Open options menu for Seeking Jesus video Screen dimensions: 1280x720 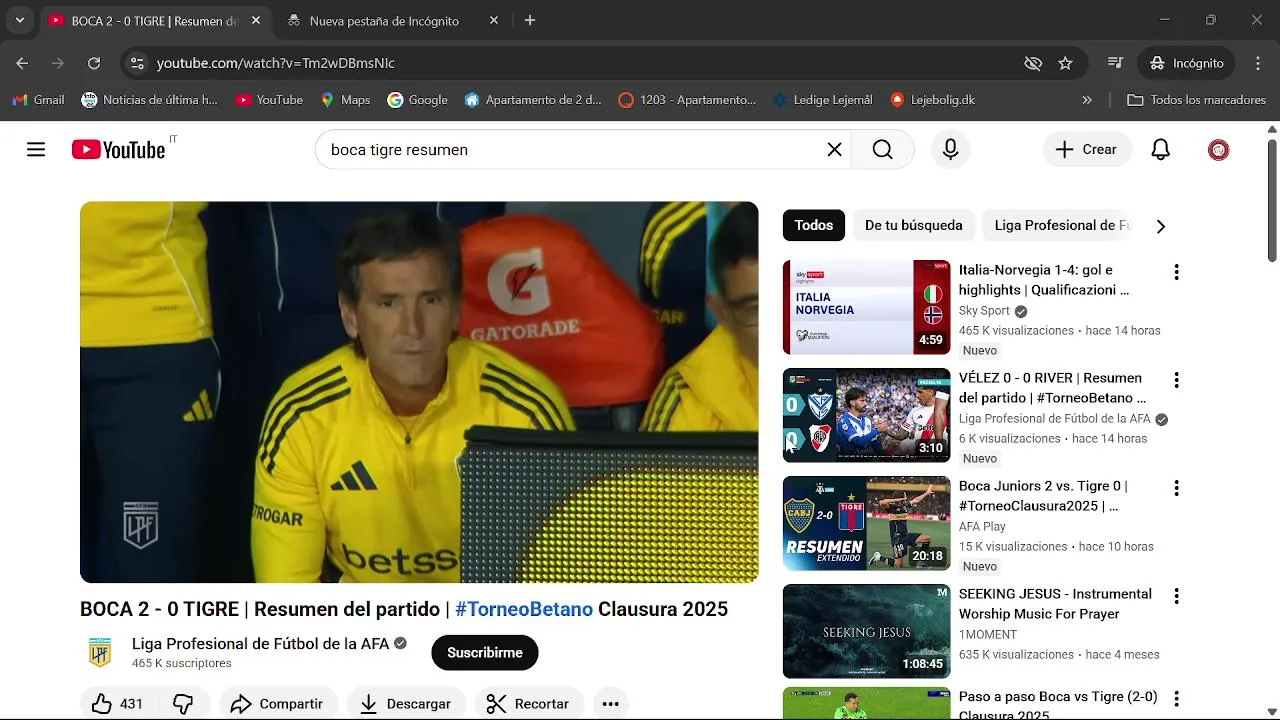click(1176, 596)
